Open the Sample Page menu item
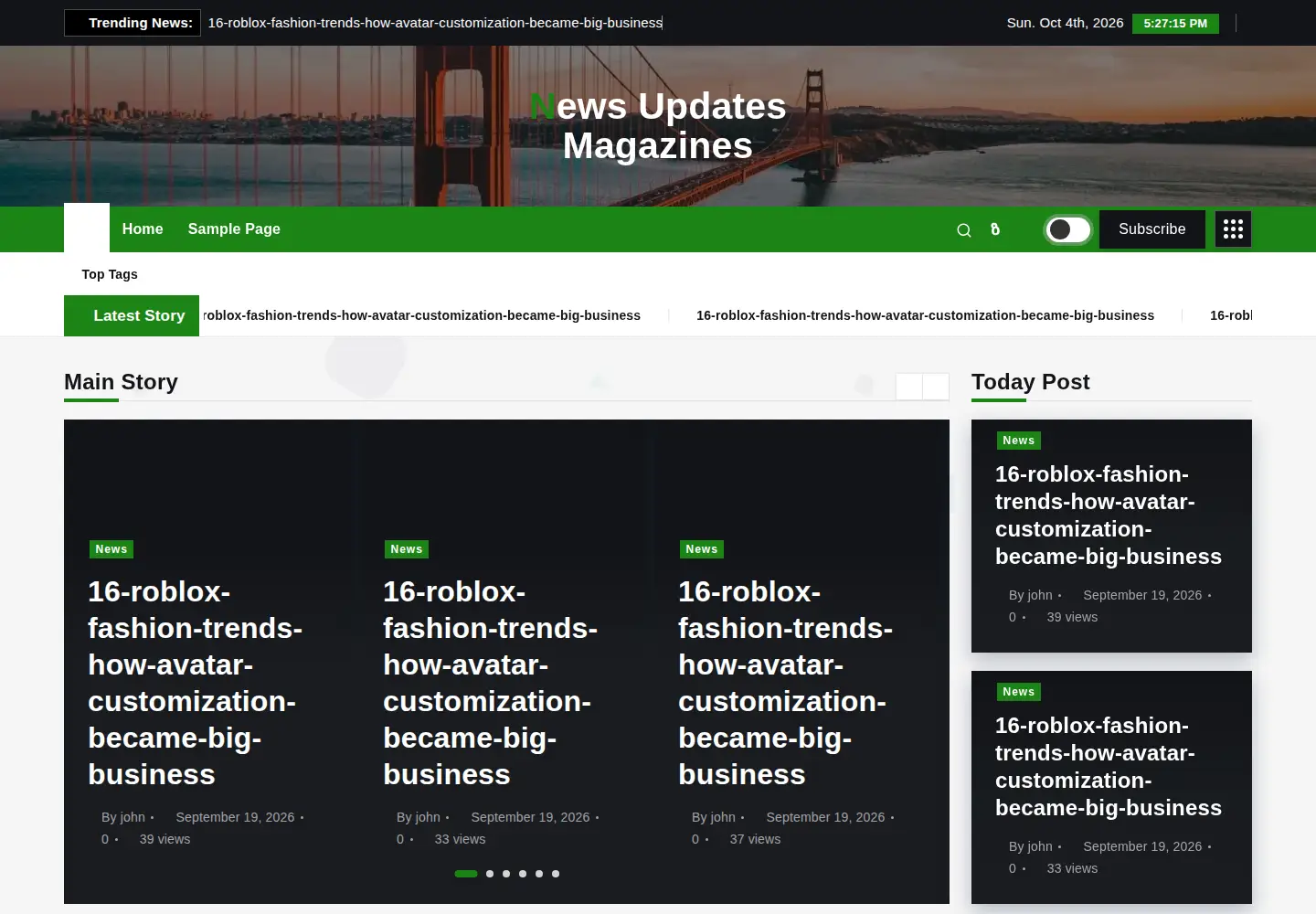 point(234,229)
